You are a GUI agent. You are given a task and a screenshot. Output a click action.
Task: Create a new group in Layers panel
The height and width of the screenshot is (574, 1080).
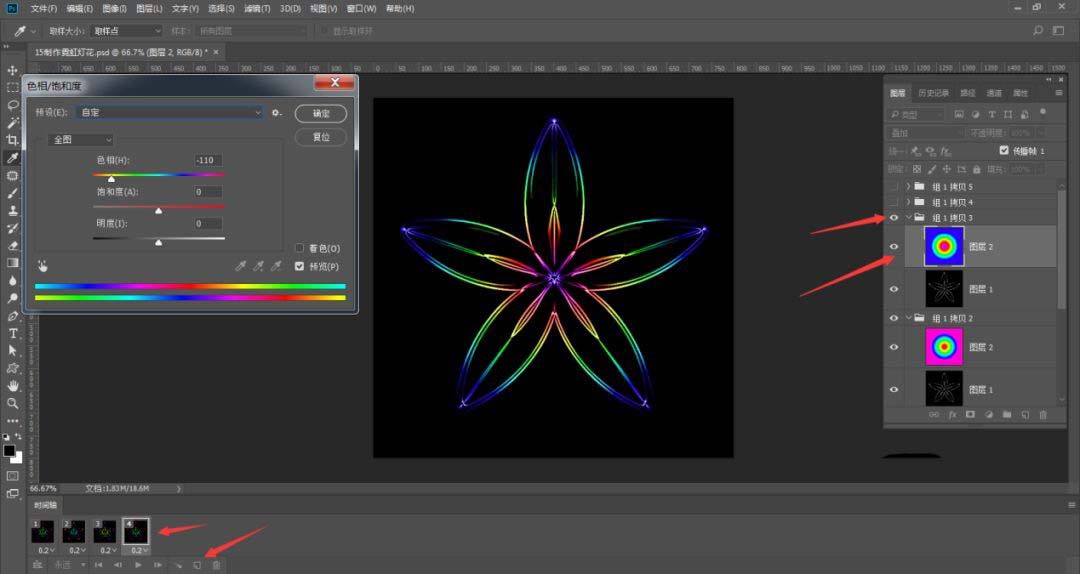1007,415
